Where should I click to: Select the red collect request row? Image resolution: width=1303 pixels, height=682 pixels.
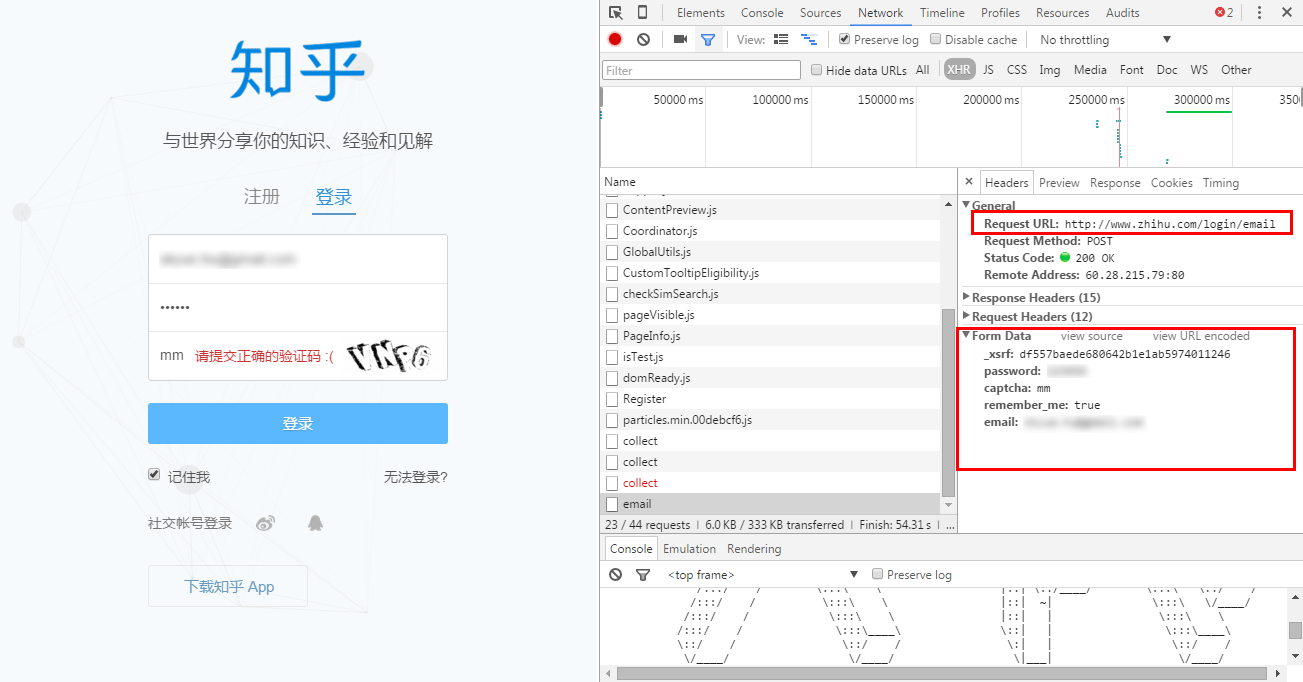click(770, 483)
